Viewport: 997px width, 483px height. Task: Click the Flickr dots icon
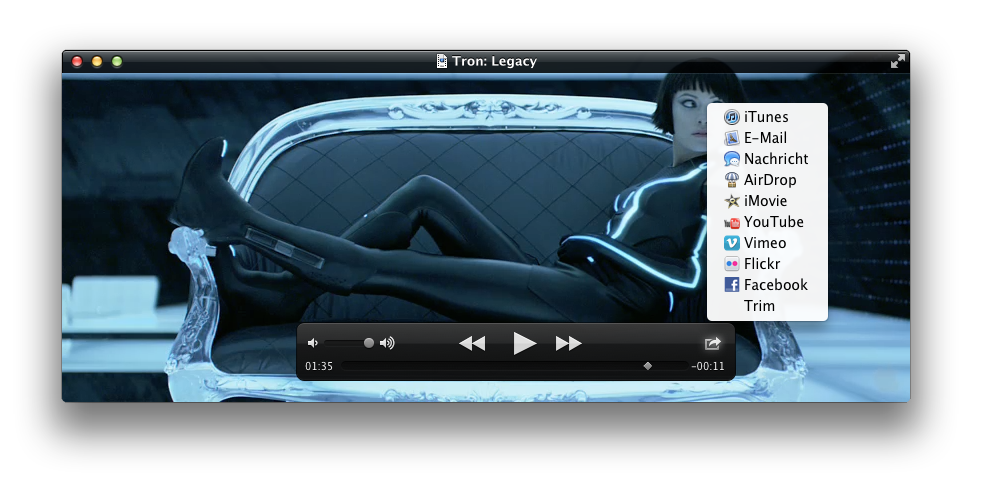[732, 264]
